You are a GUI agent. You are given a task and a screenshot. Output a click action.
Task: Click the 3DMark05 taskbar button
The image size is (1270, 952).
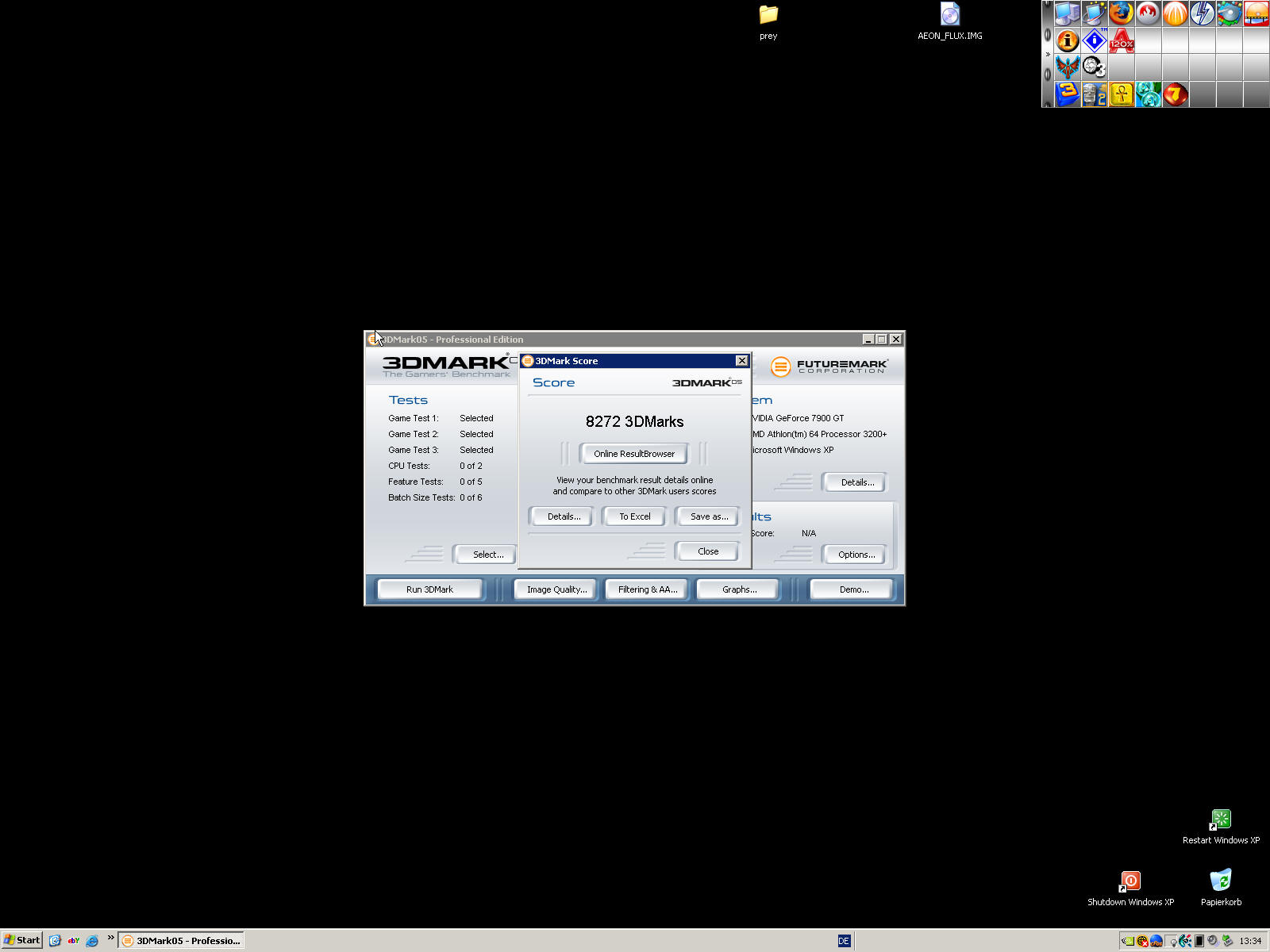click(181, 941)
